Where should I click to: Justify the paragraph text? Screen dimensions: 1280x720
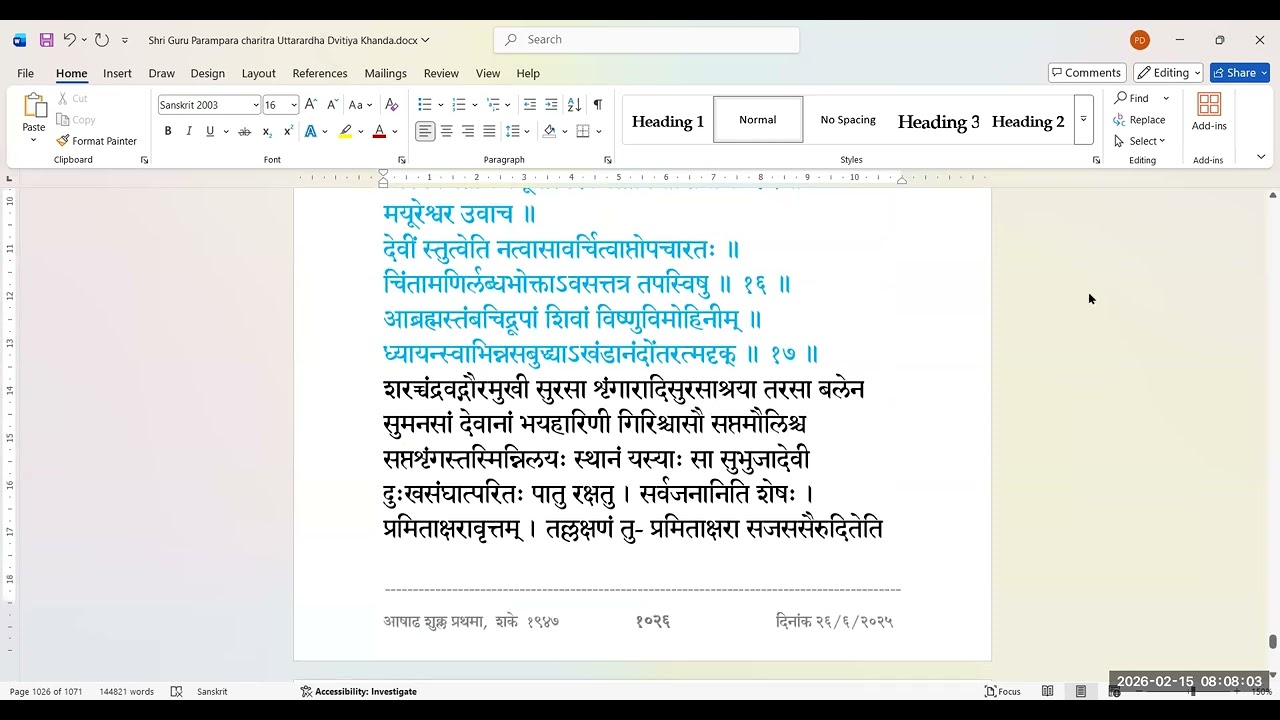point(489,132)
